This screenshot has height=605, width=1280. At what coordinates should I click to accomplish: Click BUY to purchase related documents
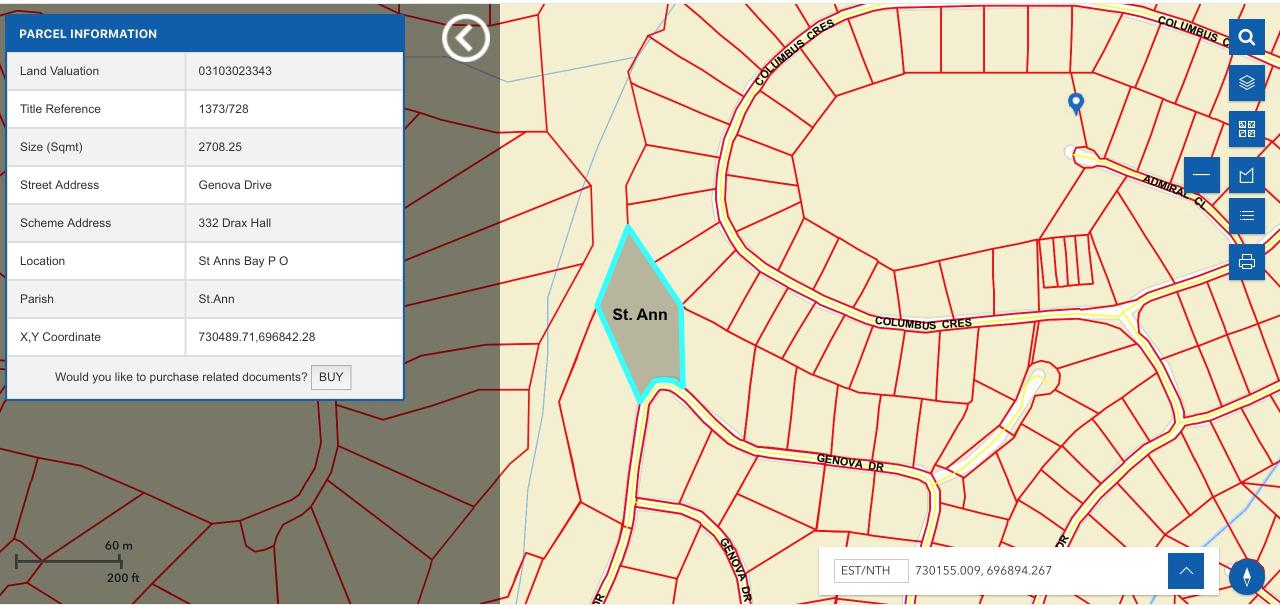pos(331,377)
